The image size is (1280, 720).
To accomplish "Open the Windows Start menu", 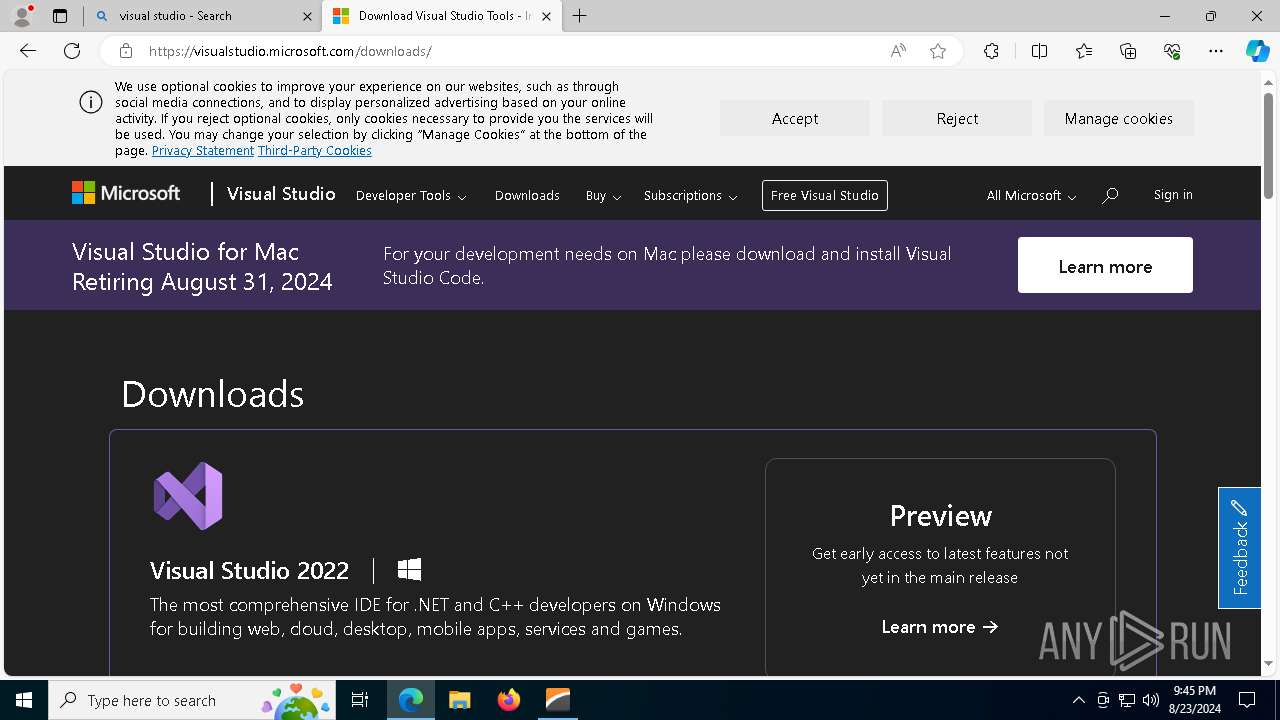I will point(24,700).
